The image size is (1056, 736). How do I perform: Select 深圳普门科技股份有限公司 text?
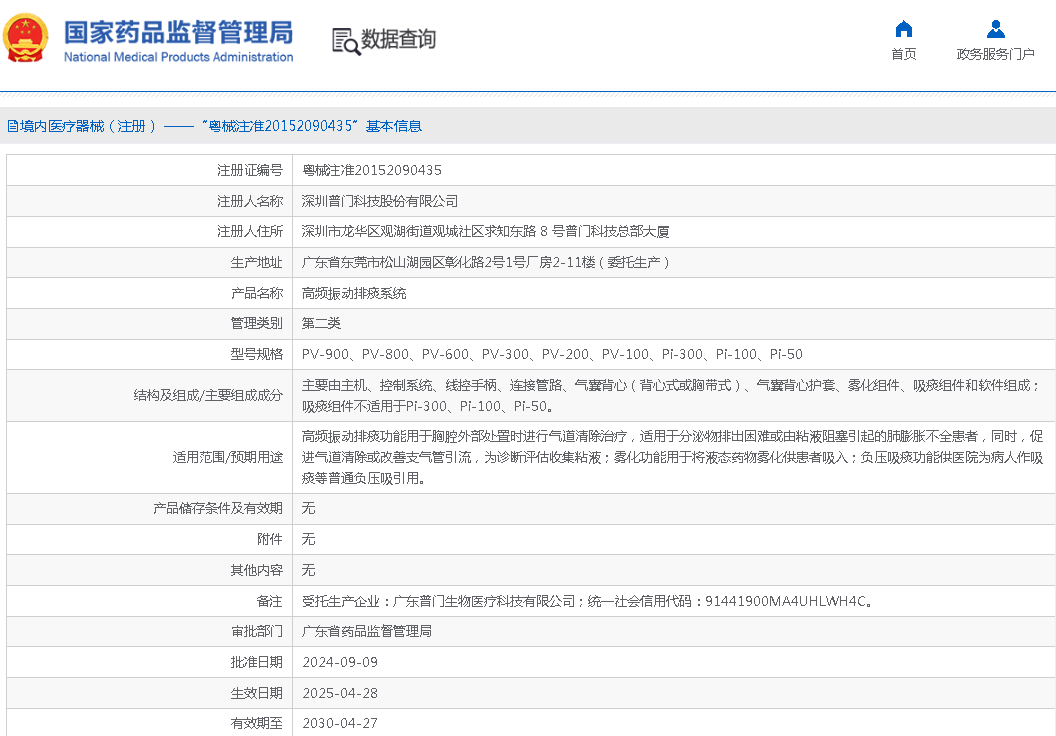380,201
